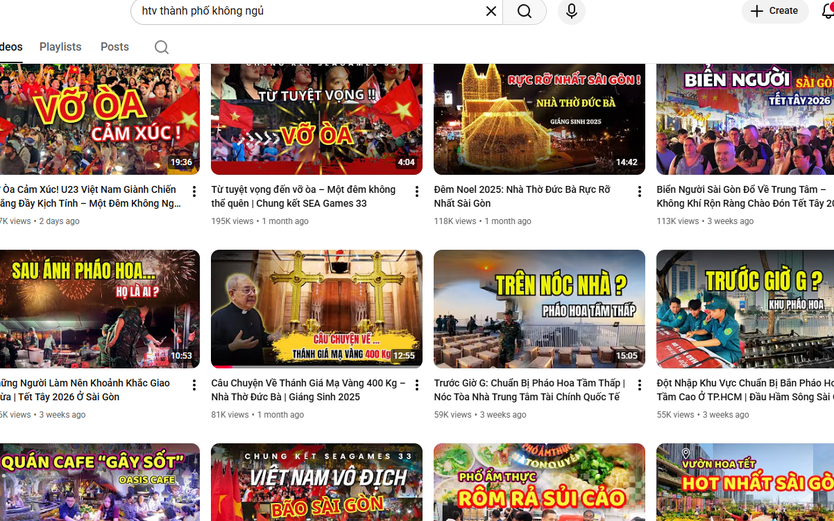Open the title ending 'Tết Tây 2026 Ở Sài Gòn'
Viewport: 834px width, 521px height.
(85, 390)
